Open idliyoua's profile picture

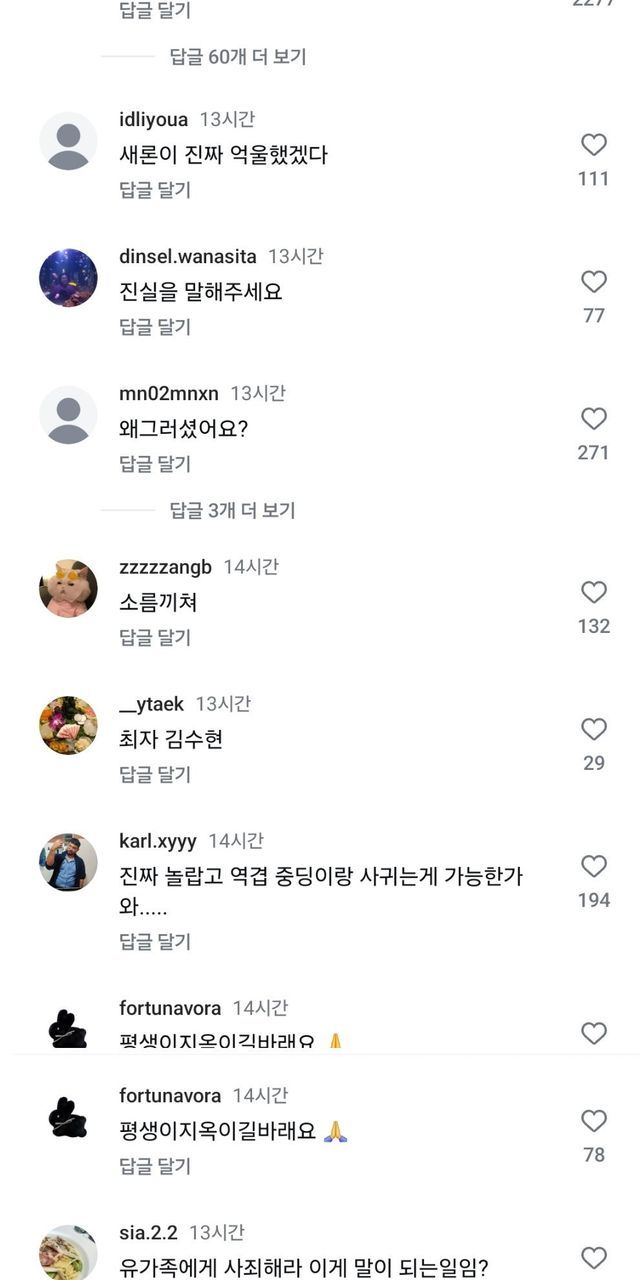coord(68,141)
